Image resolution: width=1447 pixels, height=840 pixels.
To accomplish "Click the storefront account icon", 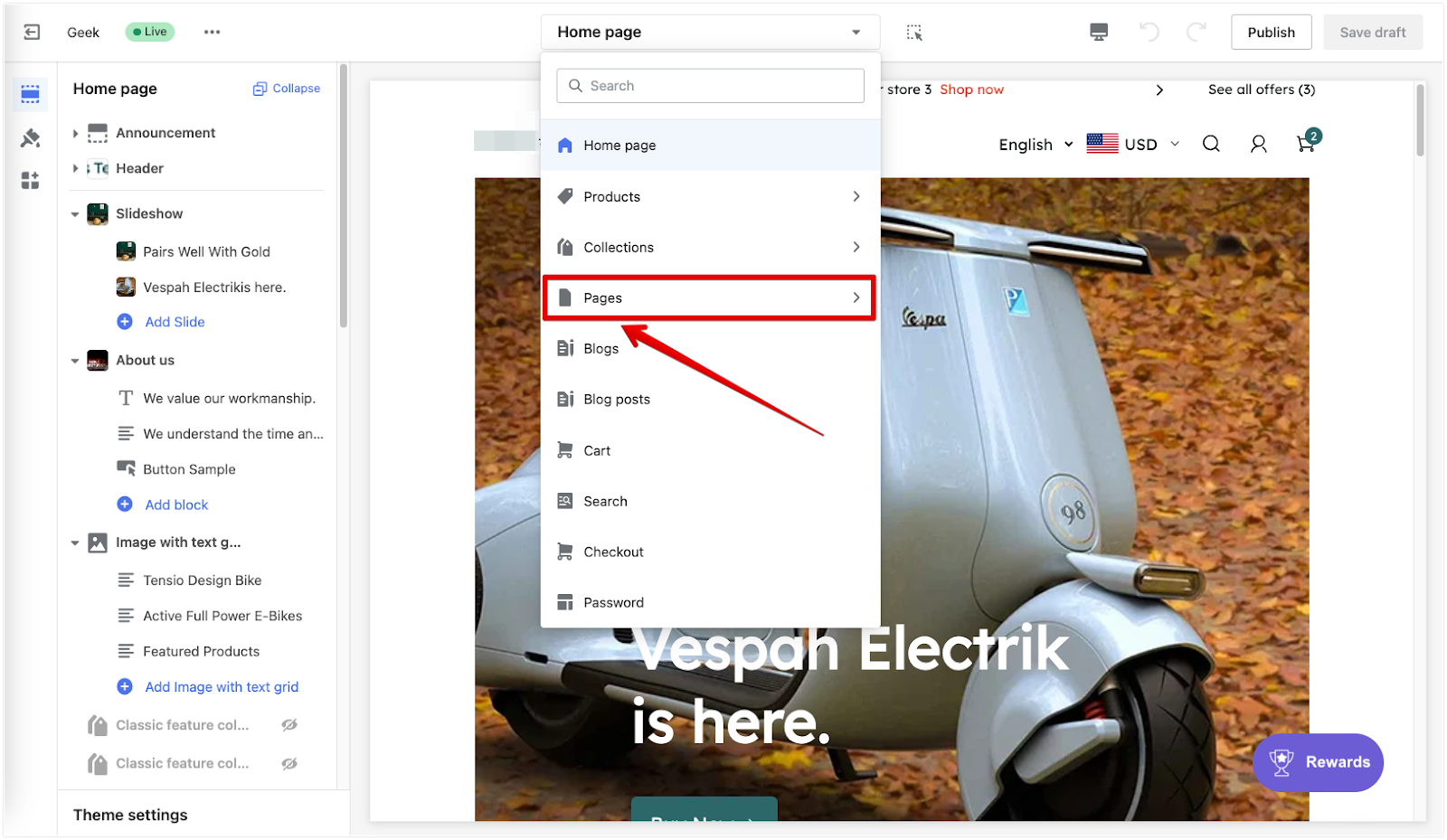I will click(x=1258, y=144).
